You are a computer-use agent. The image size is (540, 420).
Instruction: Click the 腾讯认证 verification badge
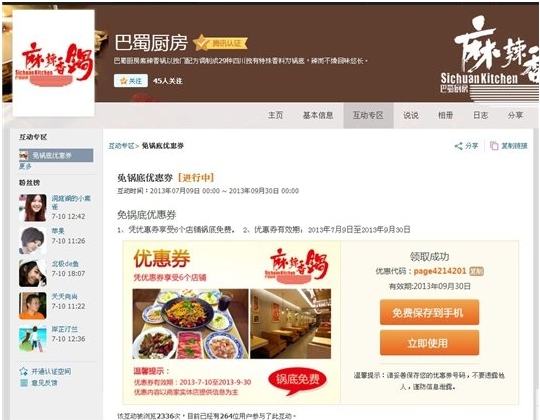(x=220, y=43)
